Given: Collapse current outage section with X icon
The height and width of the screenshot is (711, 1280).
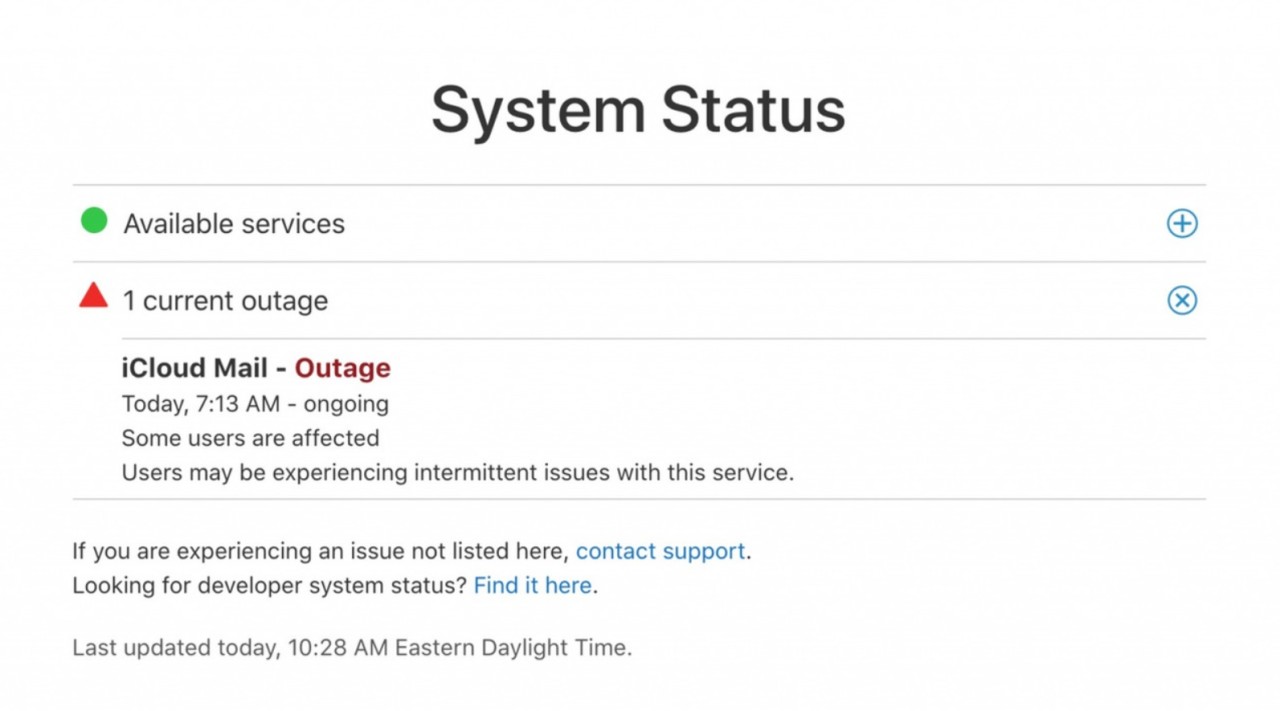Looking at the screenshot, I should point(1181,300).
